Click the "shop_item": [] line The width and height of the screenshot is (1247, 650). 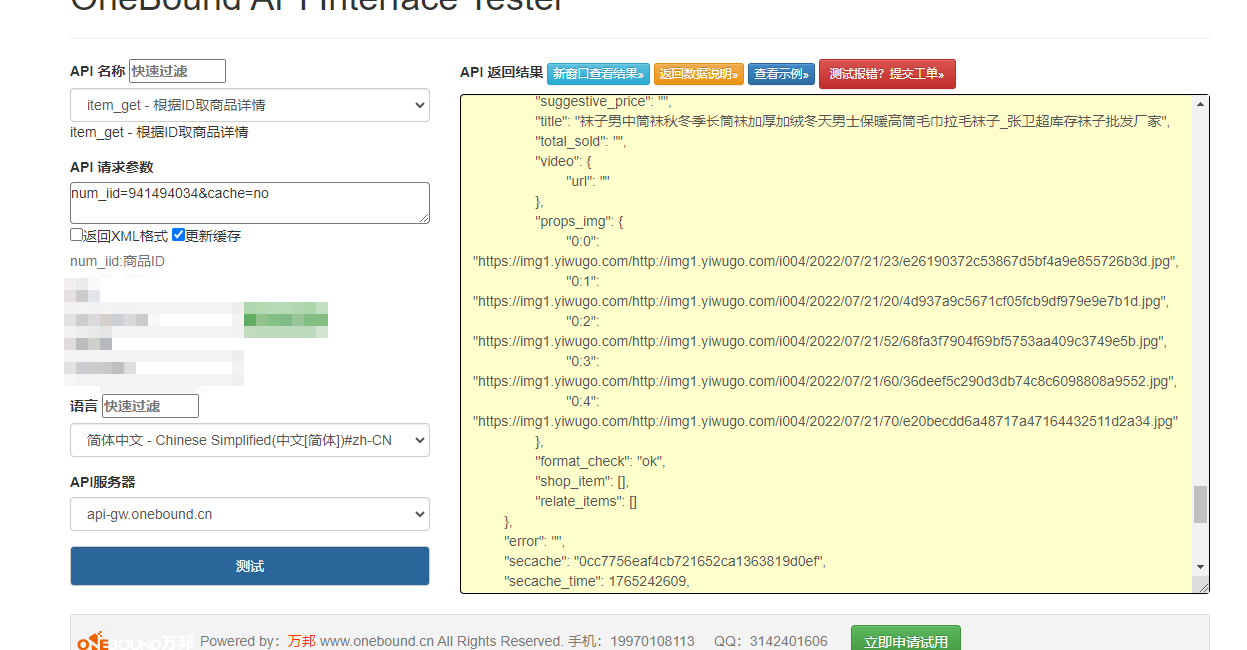click(x=582, y=481)
